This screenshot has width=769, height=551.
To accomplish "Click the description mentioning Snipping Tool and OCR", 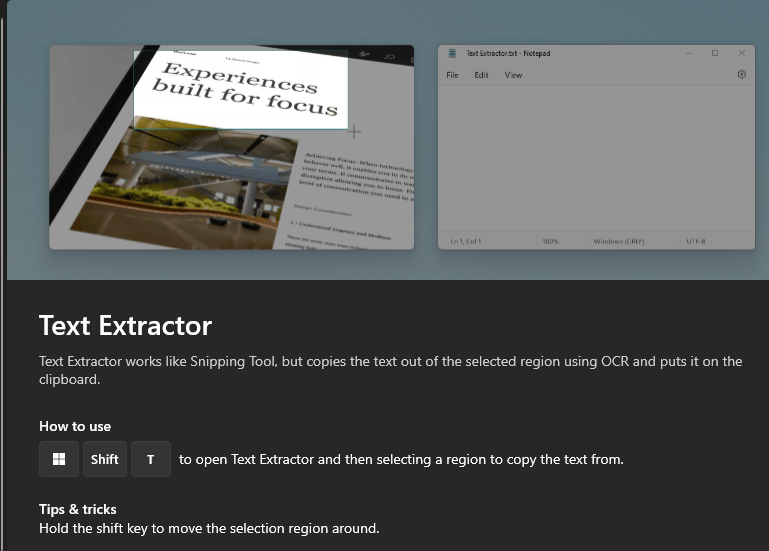I will coord(390,370).
